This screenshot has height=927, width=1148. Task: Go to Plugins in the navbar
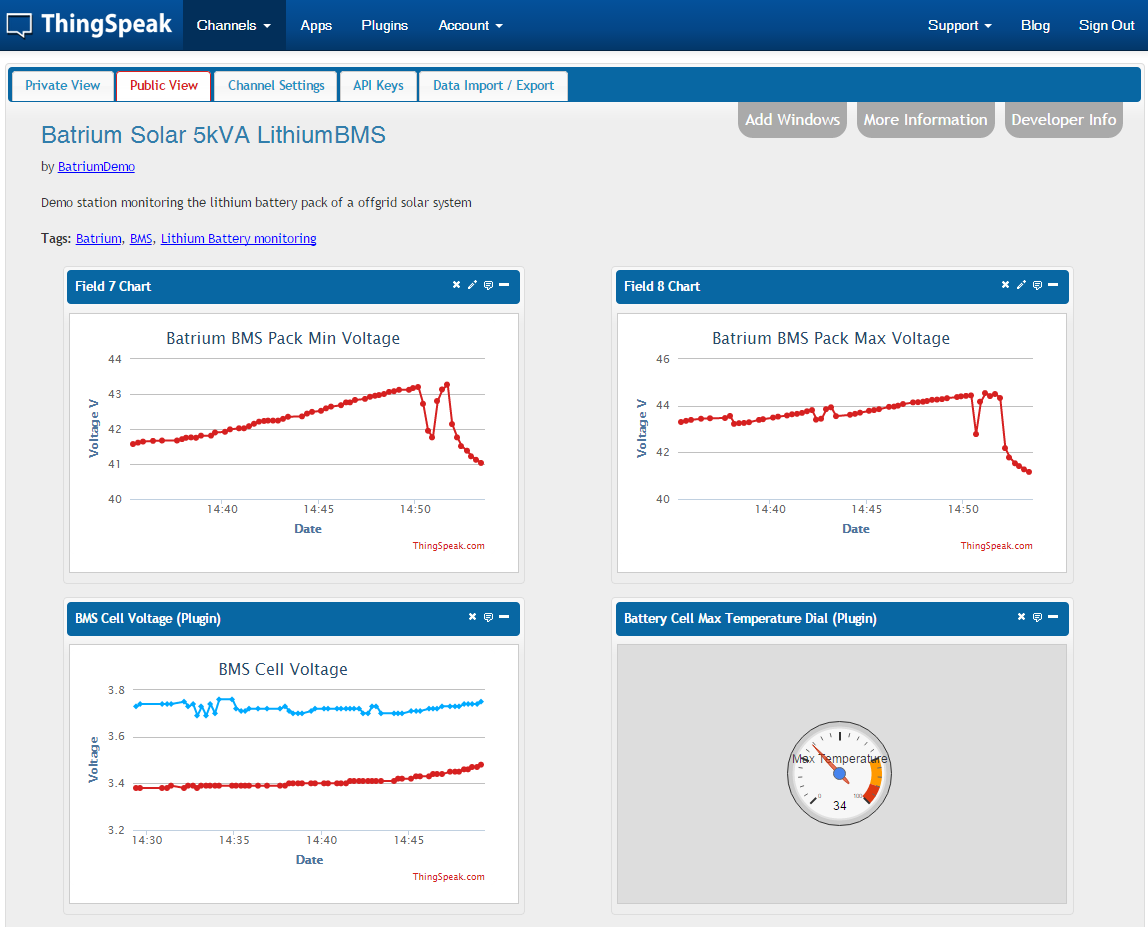coord(384,25)
